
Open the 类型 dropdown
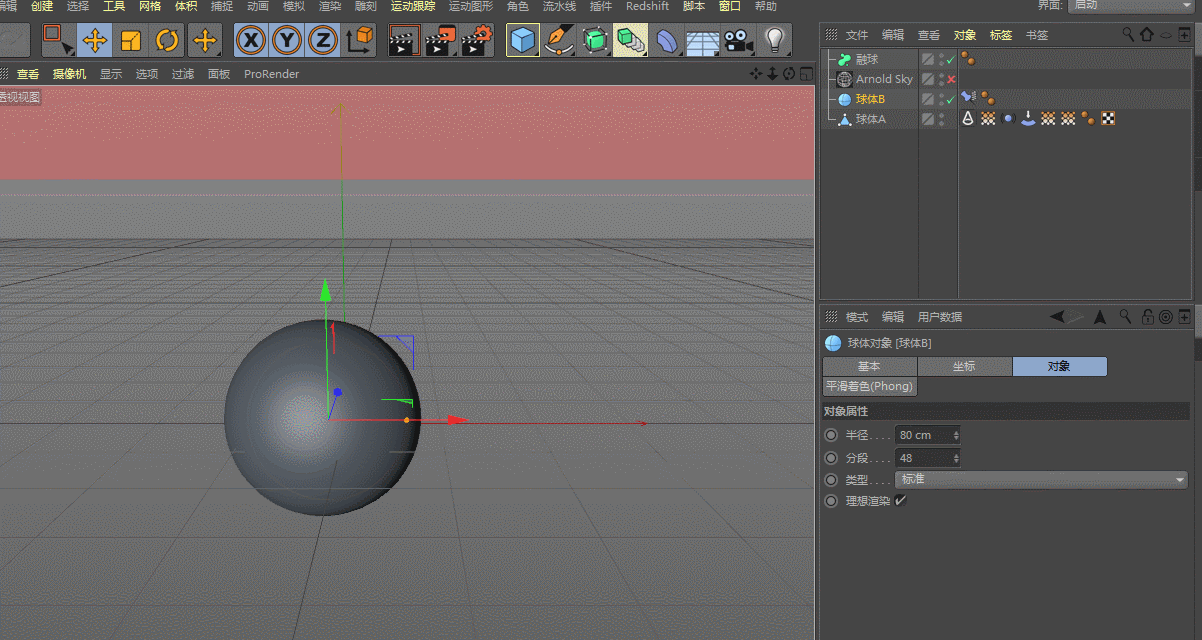tap(1041, 480)
